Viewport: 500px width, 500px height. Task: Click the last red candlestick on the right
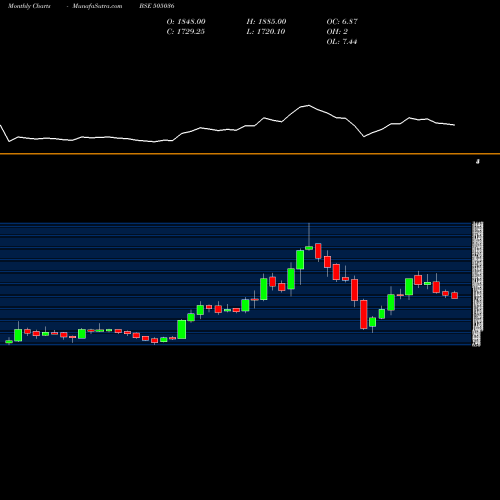[x=455, y=295]
